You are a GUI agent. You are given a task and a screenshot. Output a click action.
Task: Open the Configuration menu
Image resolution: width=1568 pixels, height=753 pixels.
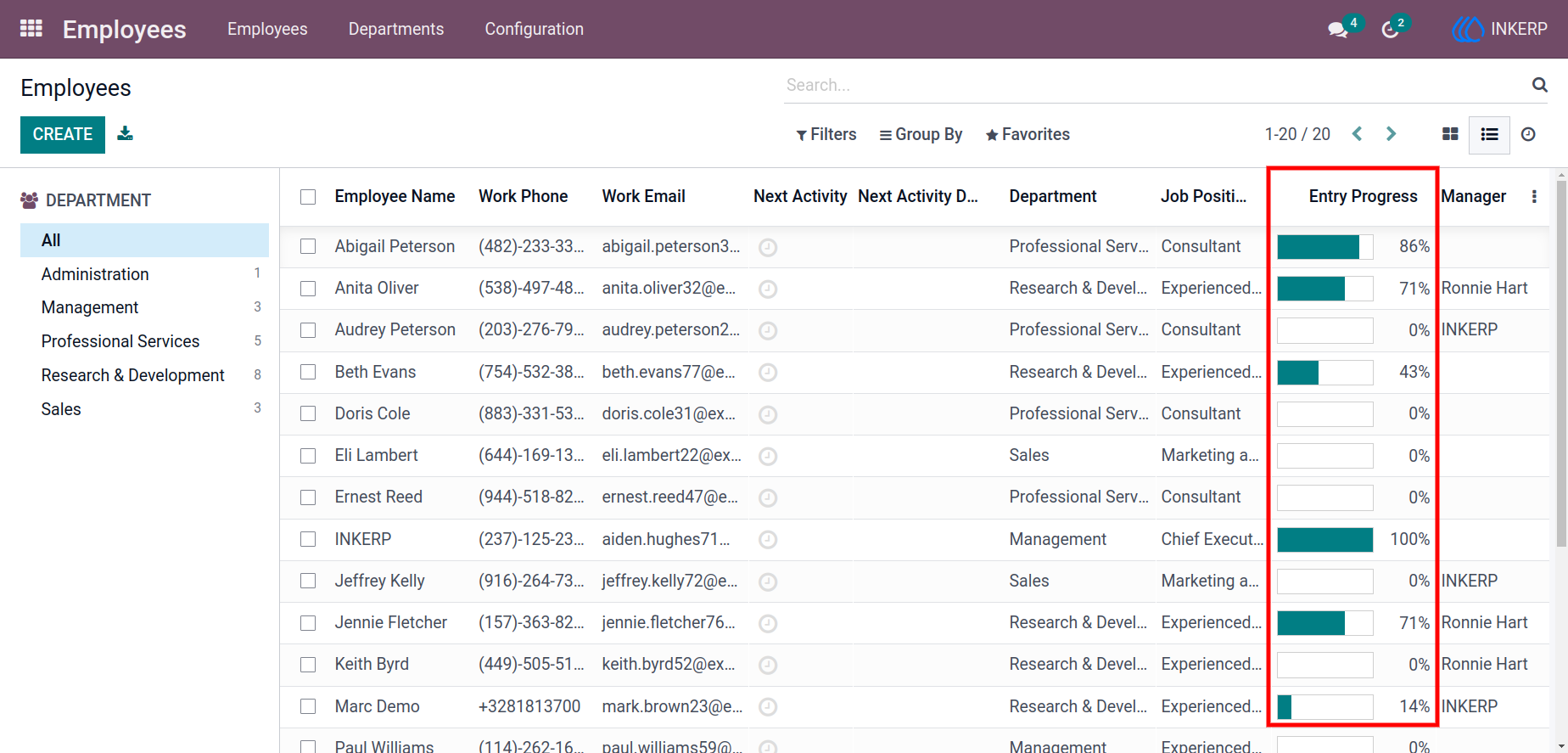535,29
